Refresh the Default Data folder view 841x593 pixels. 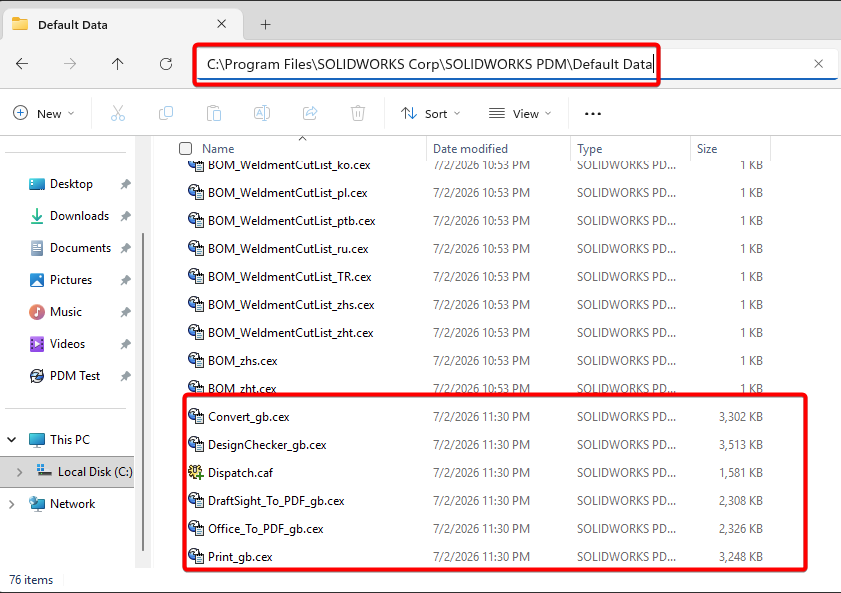(166, 64)
